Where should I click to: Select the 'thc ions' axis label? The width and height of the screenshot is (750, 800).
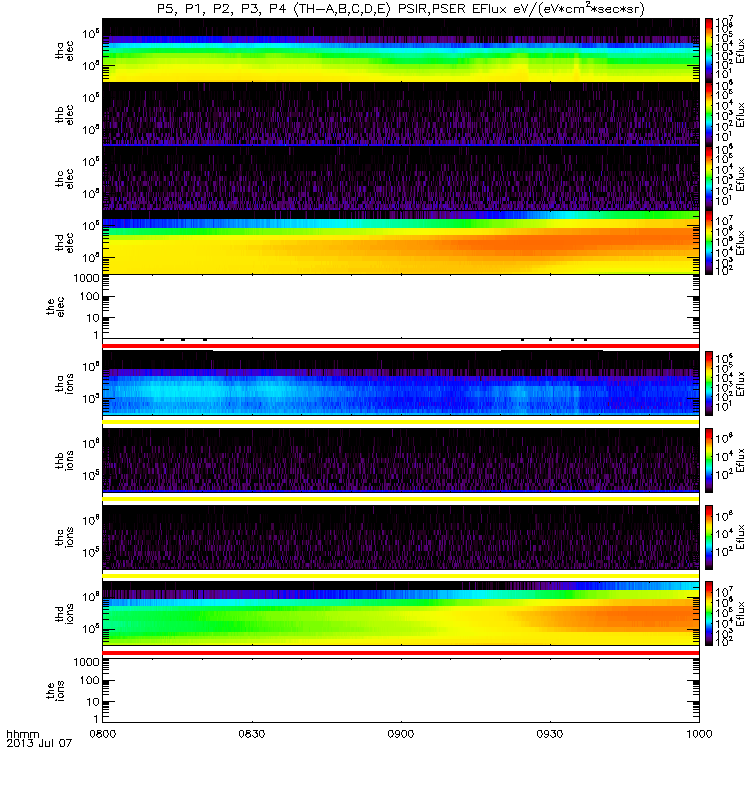[65, 537]
